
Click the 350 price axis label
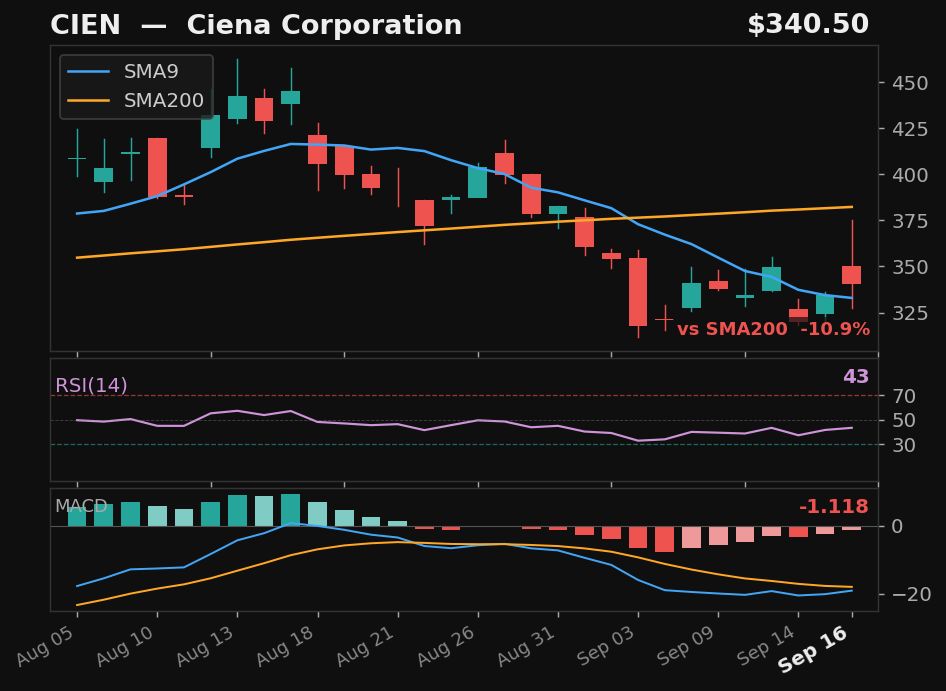pos(910,267)
